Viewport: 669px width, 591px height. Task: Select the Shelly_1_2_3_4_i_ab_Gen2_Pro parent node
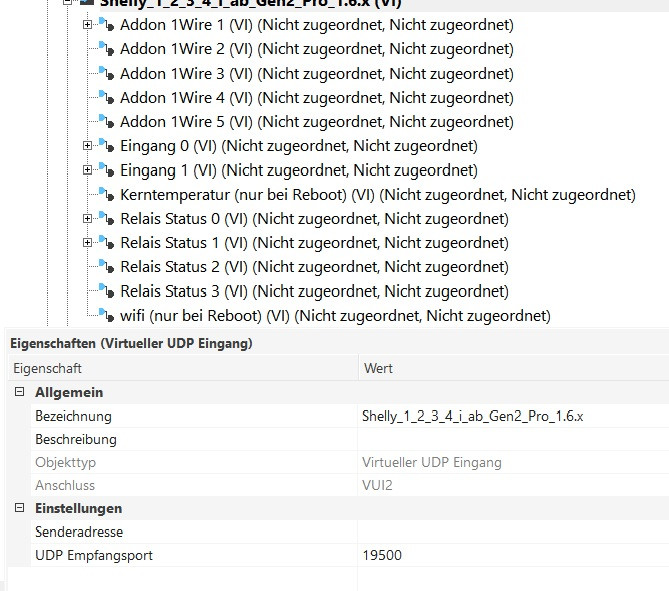251,3
